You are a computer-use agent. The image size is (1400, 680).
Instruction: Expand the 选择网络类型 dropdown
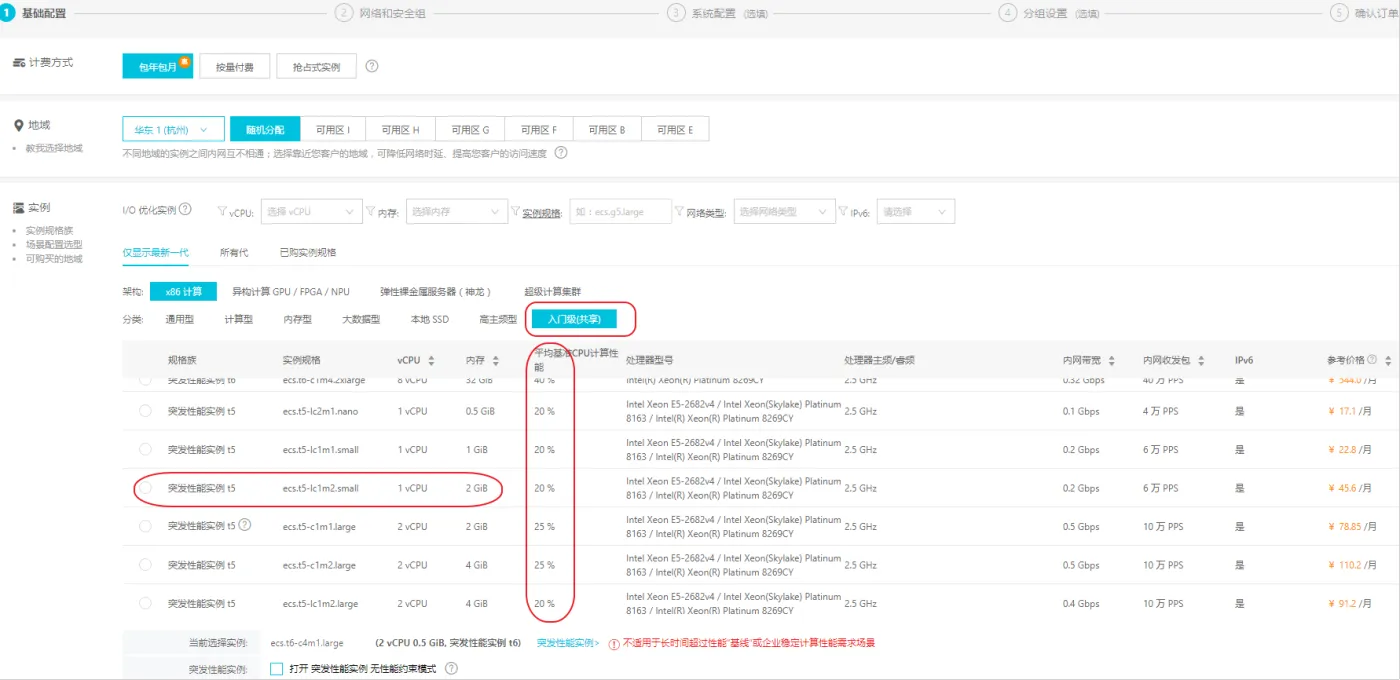(784, 212)
